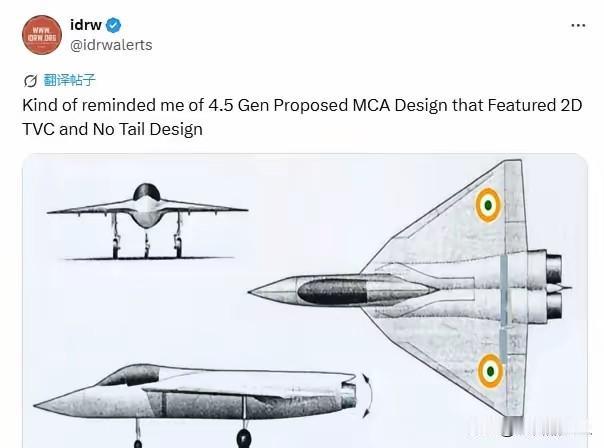This screenshot has height=448, width=604.
Task: Click the lower wing roundel marking
Action: [490, 371]
